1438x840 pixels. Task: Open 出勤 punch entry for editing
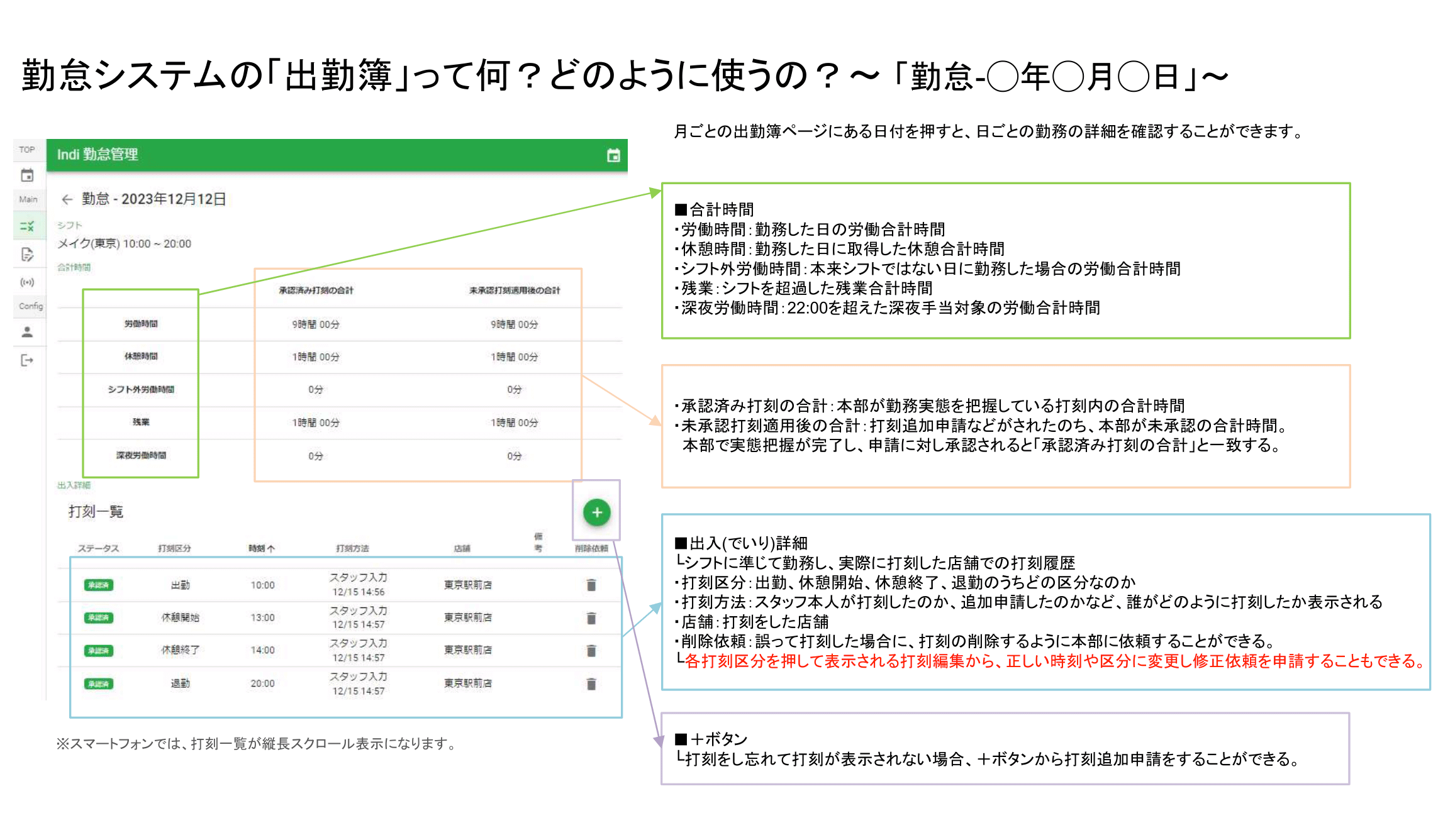180,585
